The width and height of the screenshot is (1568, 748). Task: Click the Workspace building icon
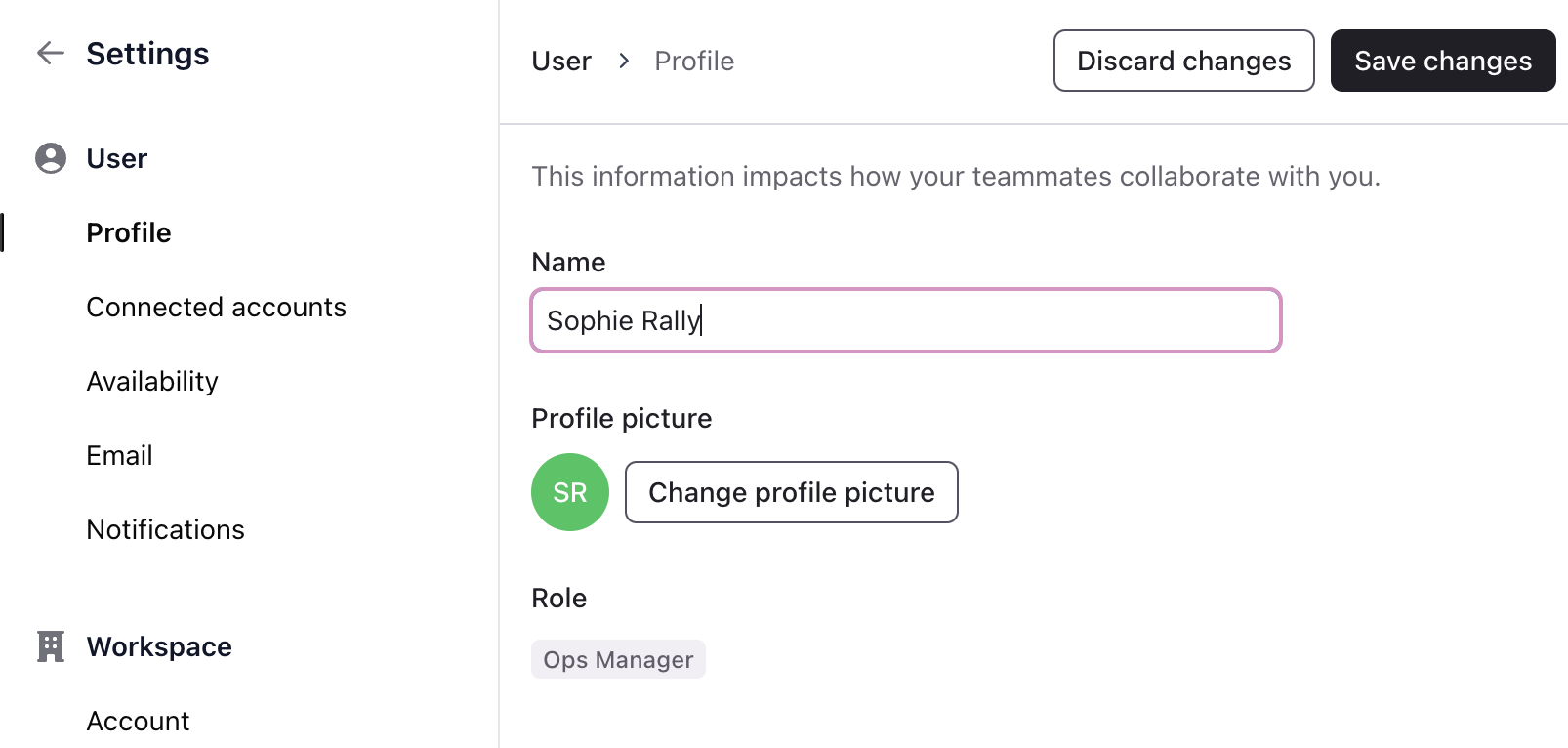pos(51,646)
